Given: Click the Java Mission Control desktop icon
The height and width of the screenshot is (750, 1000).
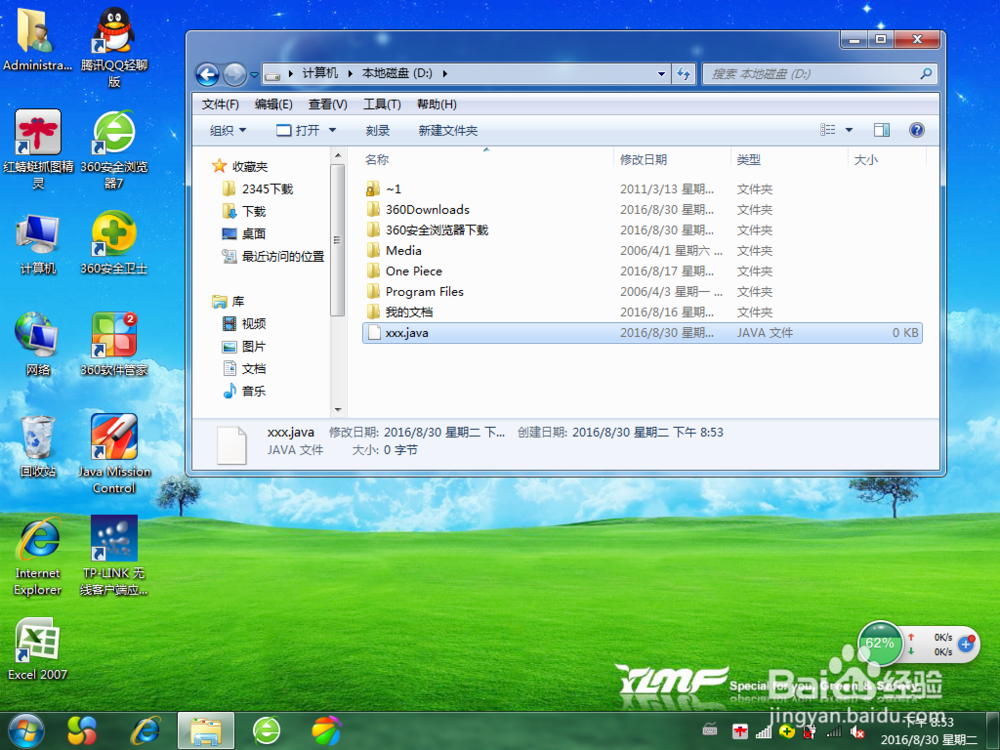Looking at the screenshot, I should pos(114,453).
